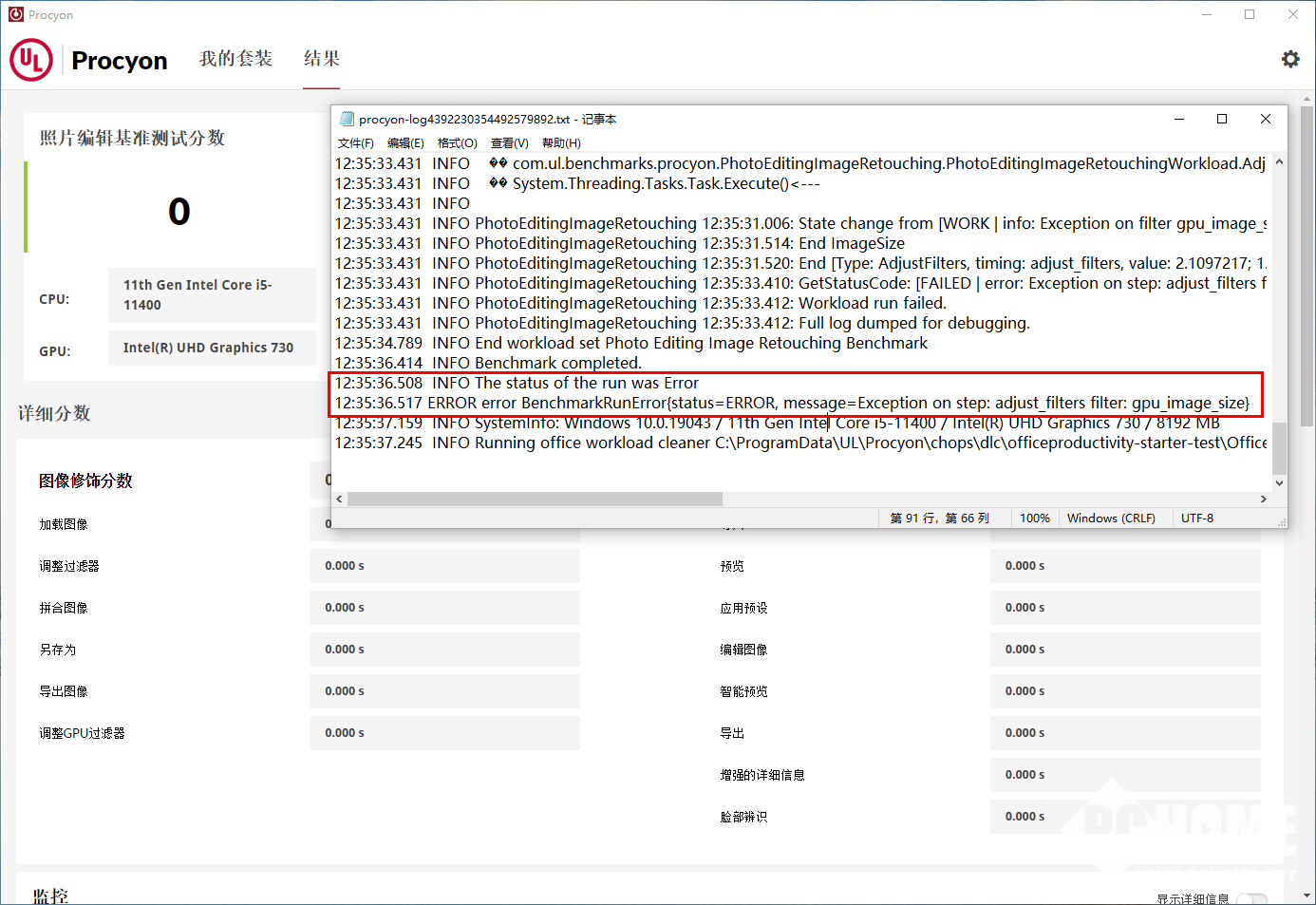
Task: Click Procyon main window scrollbar thumb
Action: click(1307, 265)
